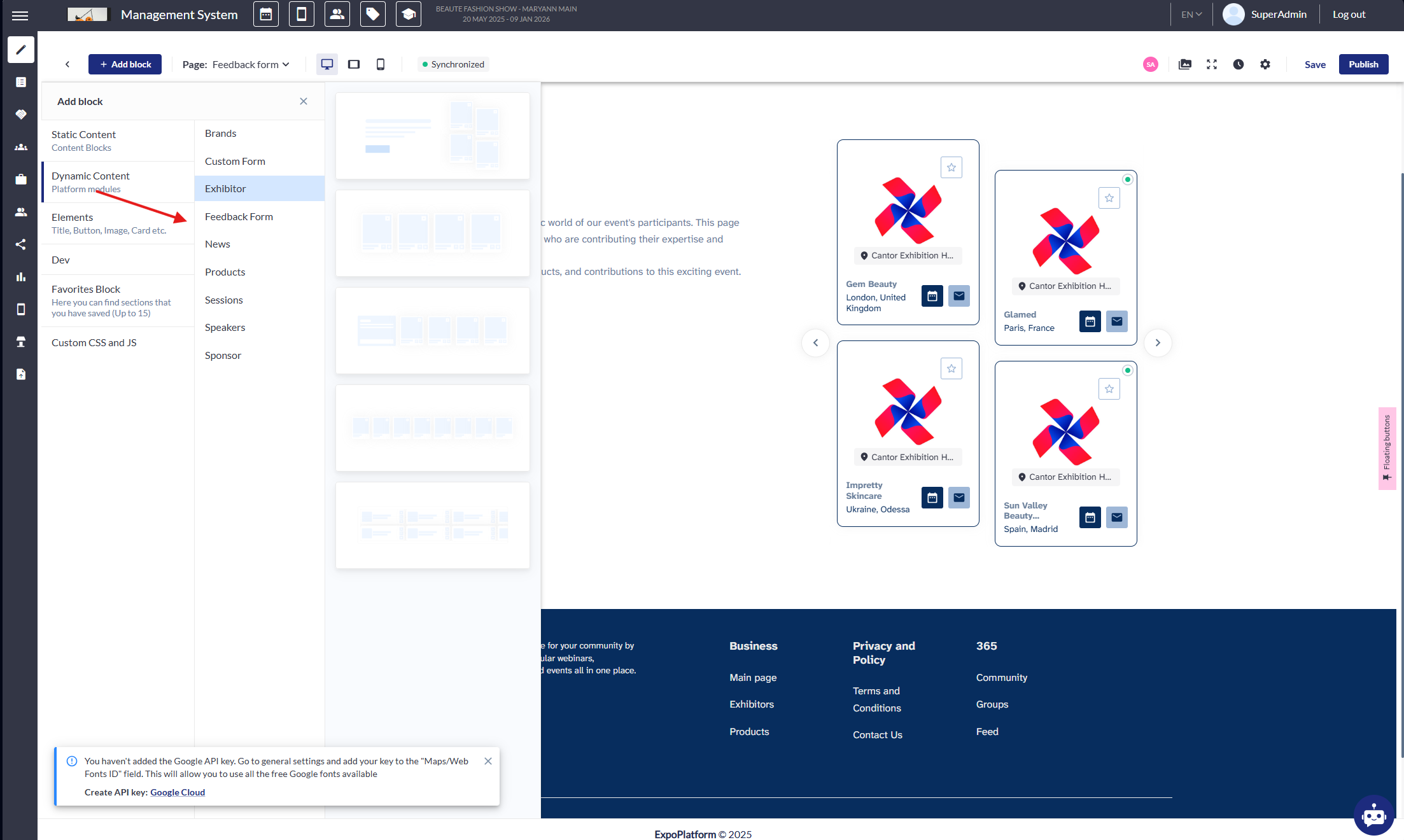
Task: Open the Google Cloud link
Action: (177, 792)
